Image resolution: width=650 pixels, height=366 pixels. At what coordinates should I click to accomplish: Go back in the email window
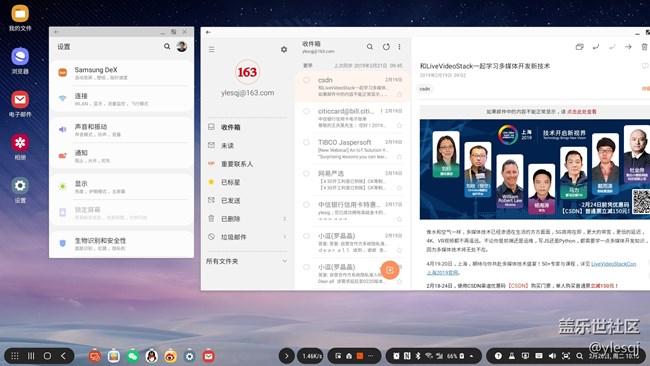point(208,32)
